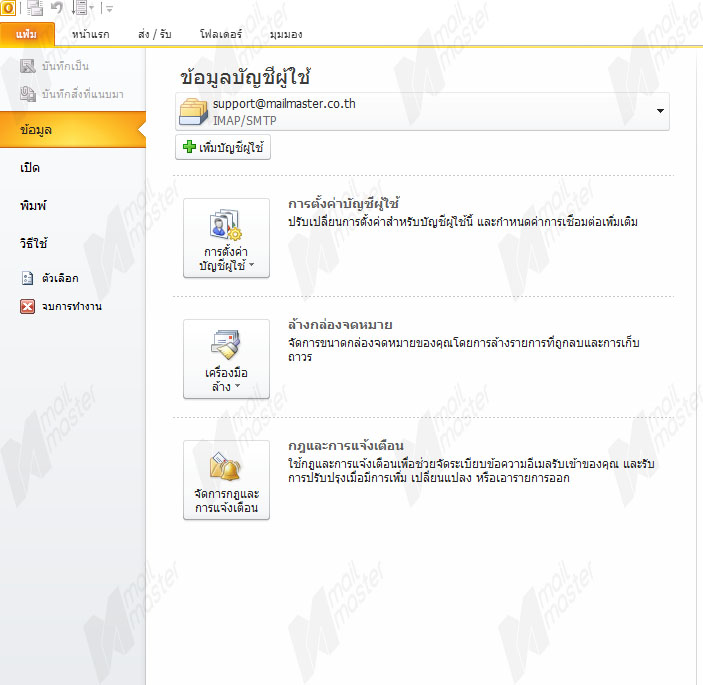Open the การตั้งค่าบัญชีผู้ใช้ settings button
The width and height of the screenshot is (703, 685).
(226, 238)
